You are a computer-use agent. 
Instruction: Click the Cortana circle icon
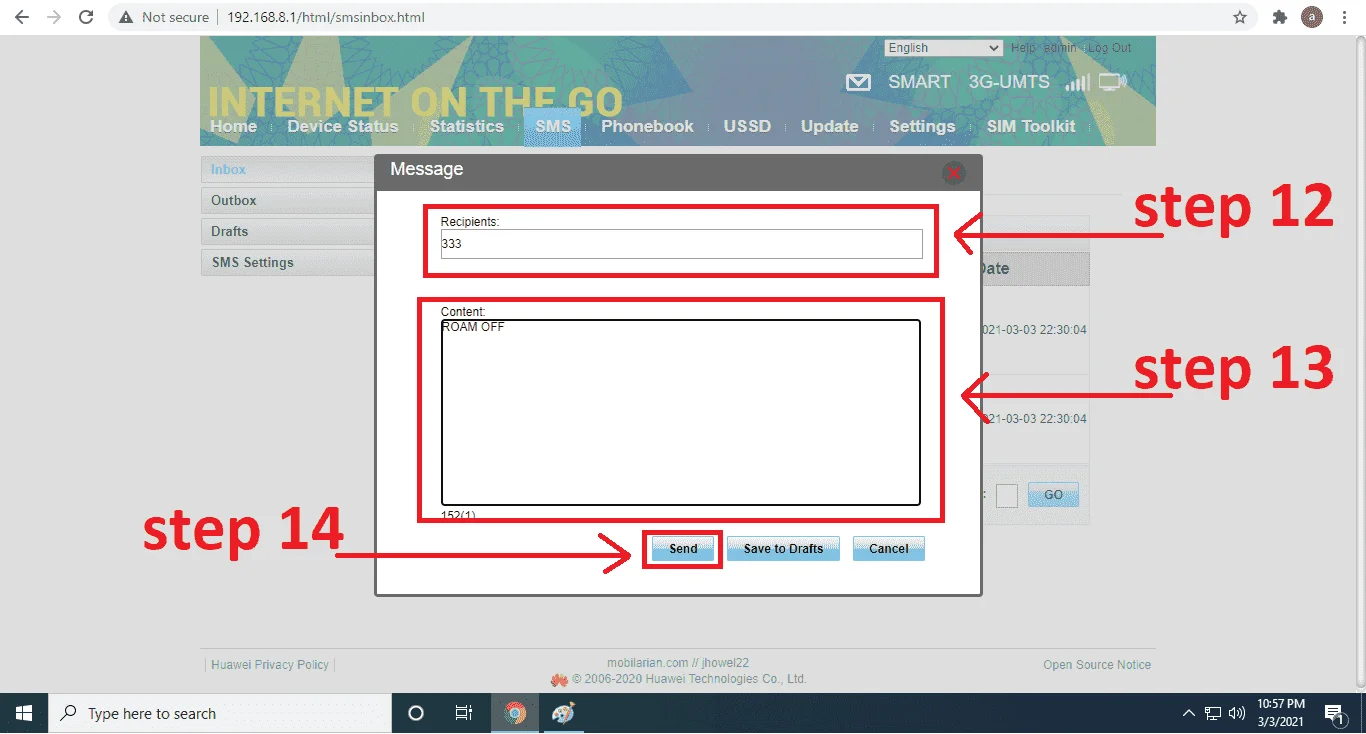click(416, 713)
